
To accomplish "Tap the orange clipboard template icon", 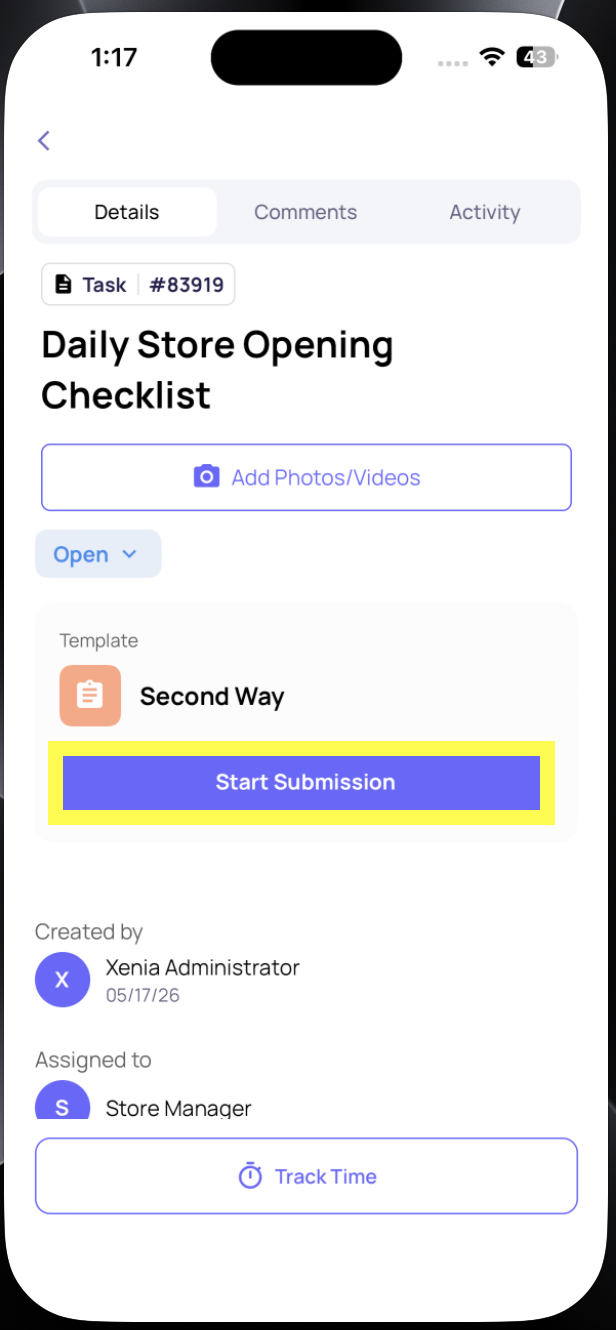I will [90, 695].
